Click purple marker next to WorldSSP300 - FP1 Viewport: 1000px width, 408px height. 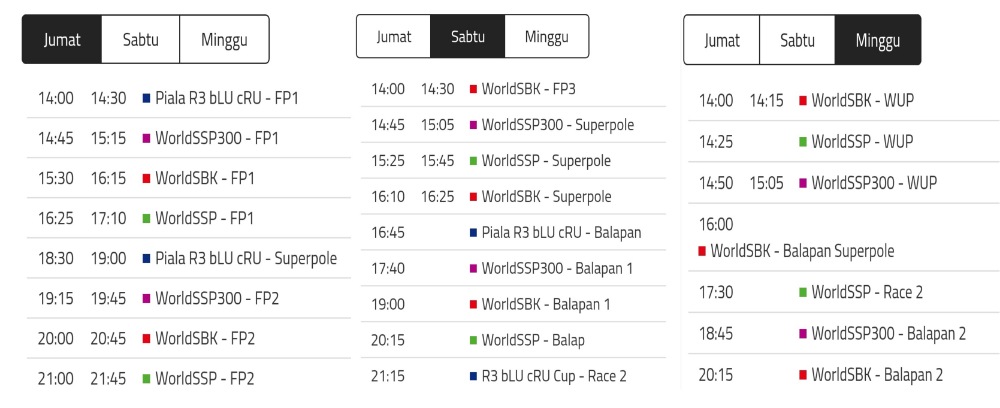146,138
